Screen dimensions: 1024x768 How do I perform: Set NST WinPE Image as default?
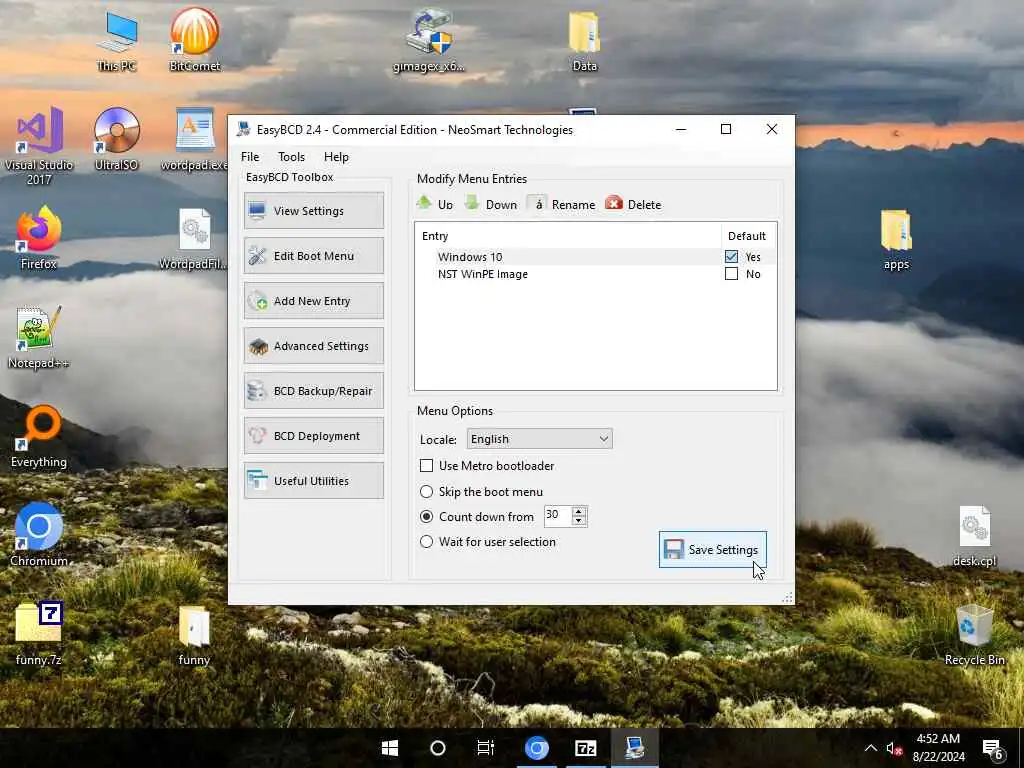731,274
